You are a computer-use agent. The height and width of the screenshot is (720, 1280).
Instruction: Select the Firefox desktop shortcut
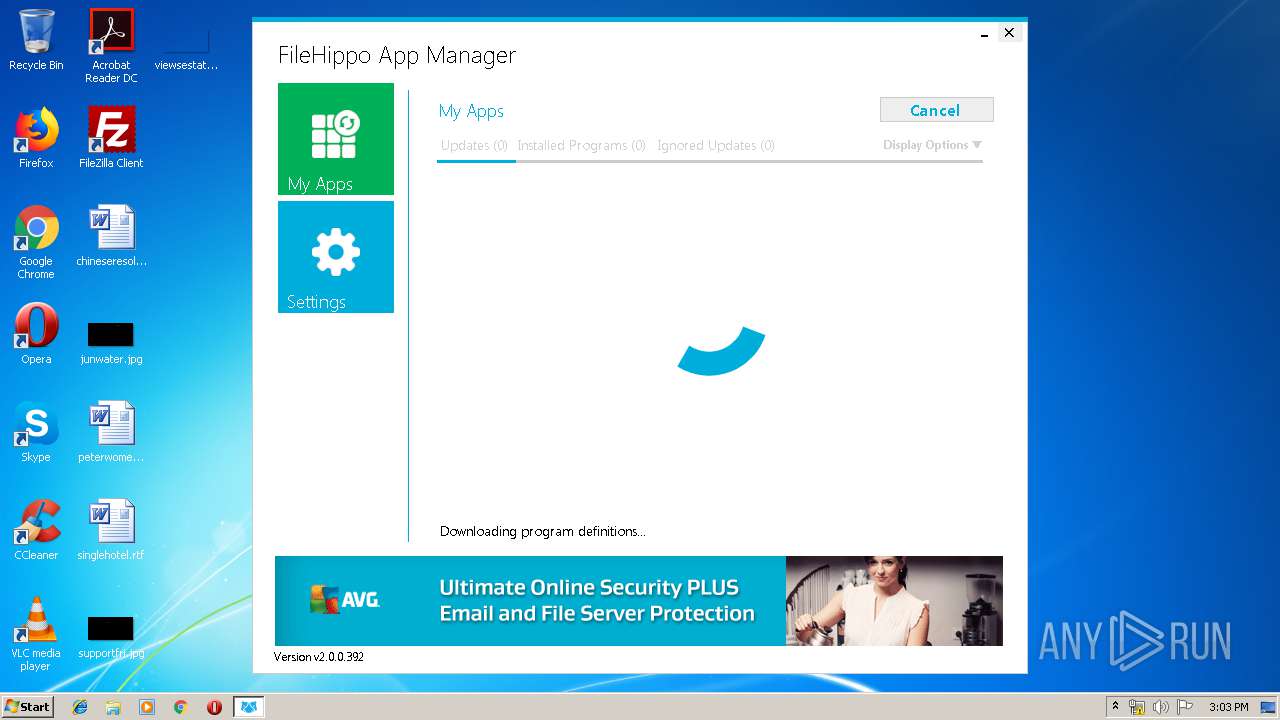point(36,138)
